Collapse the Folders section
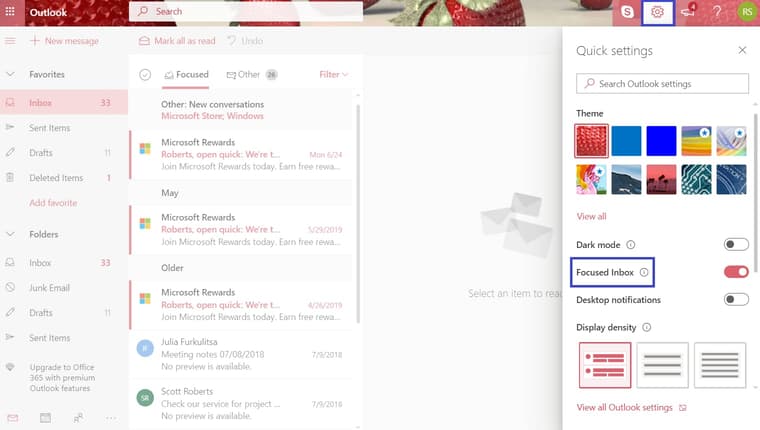760x430 pixels. (x=10, y=234)
